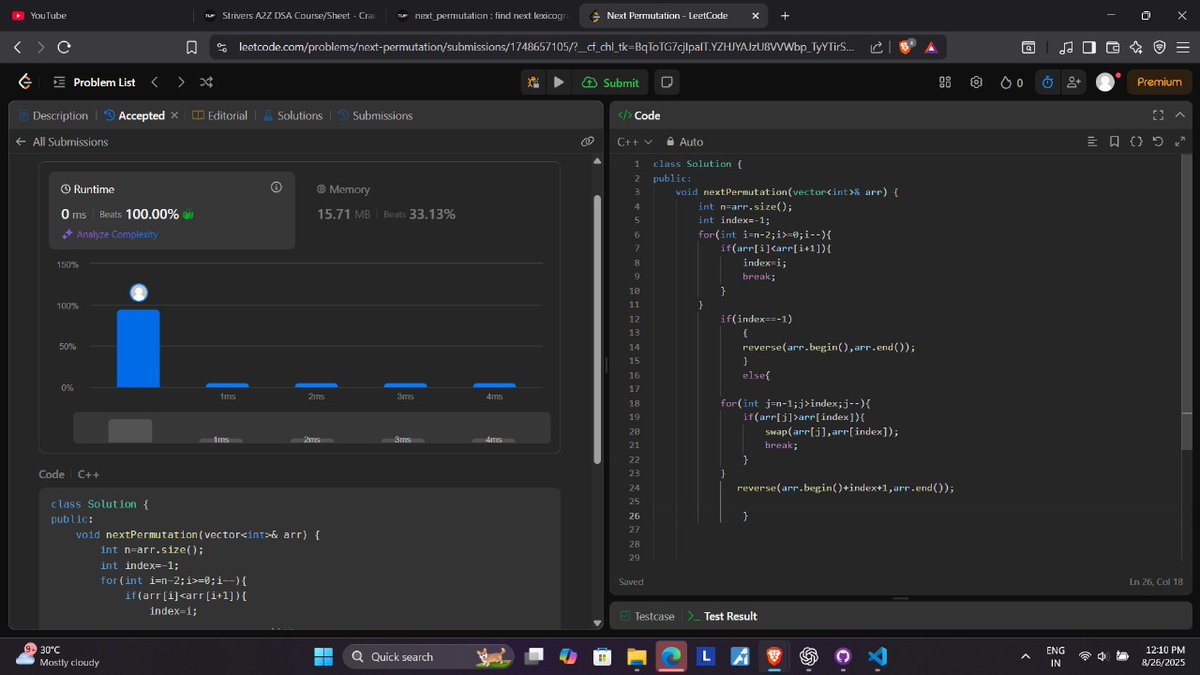1200x675 pixels.
Task: Click the green Submit button
Action: click(610, 82)
